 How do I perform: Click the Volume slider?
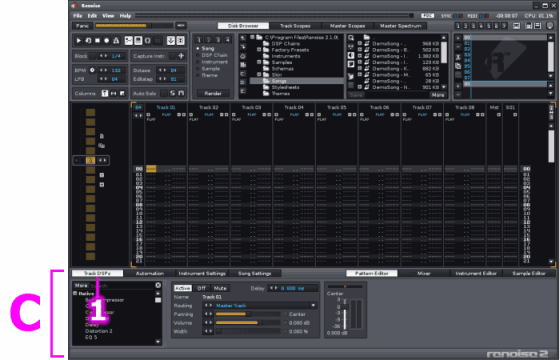pos(248,322)
